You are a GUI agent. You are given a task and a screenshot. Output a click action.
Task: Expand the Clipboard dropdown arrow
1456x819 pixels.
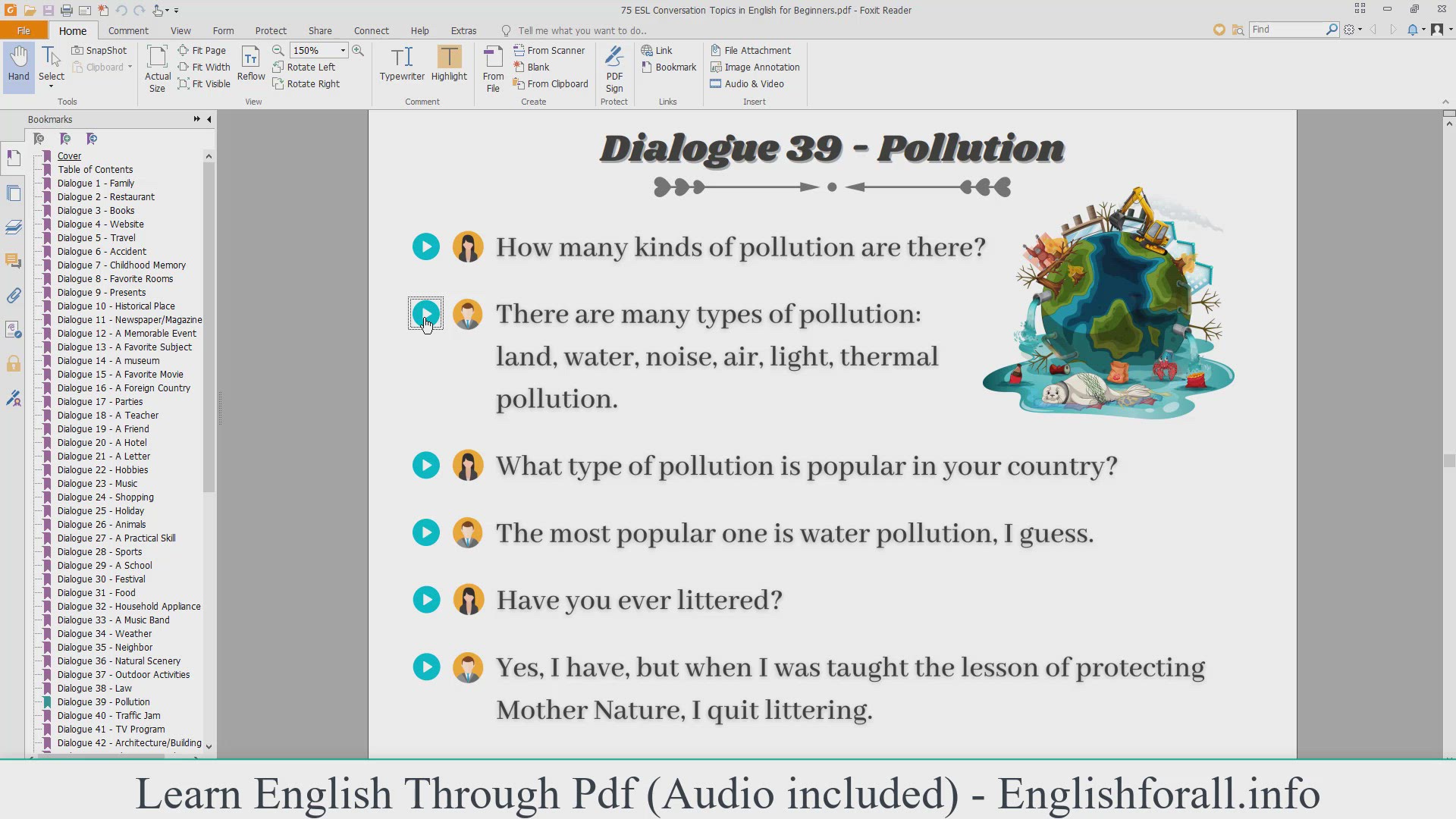[x=130, y=67]
